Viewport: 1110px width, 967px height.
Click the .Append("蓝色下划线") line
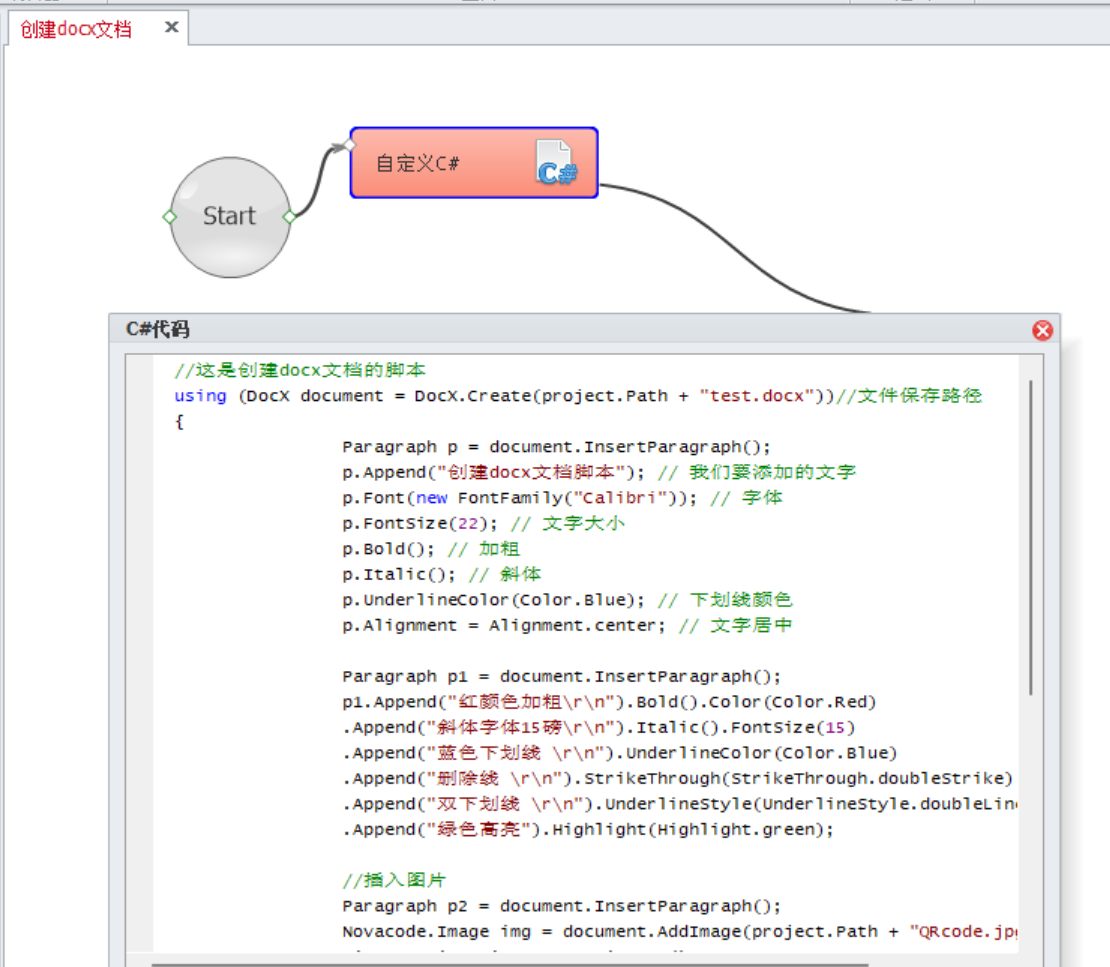[x=620, y=753]
